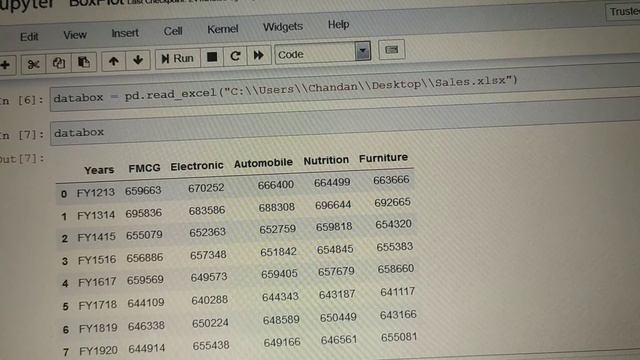Image resolution: width=640 pixels, height=360 pixels.
Task: Click Furniture value 663666
Action: [391, 180]
